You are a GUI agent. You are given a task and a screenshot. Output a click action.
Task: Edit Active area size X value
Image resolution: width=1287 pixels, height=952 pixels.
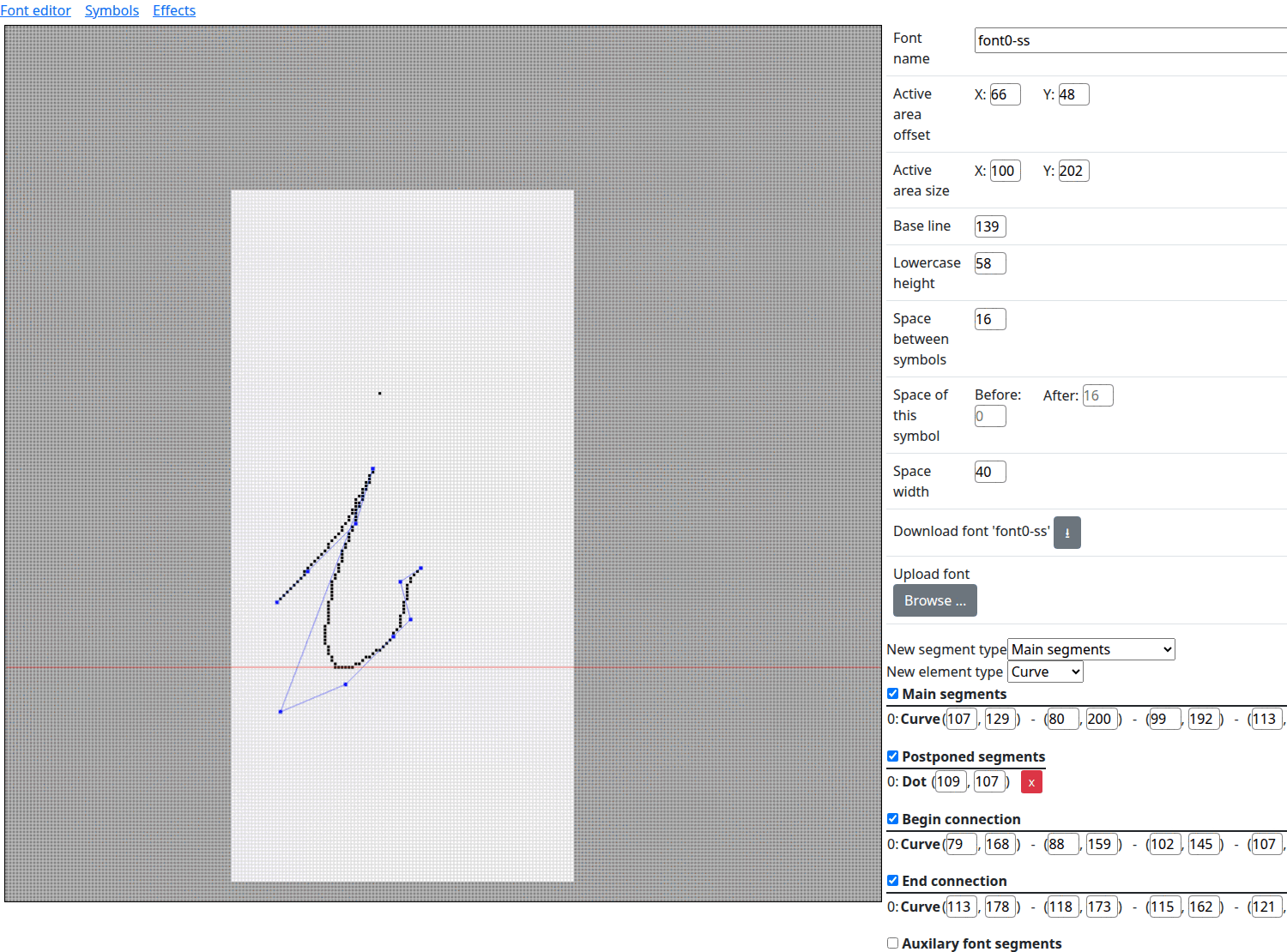click(1006, 171)
